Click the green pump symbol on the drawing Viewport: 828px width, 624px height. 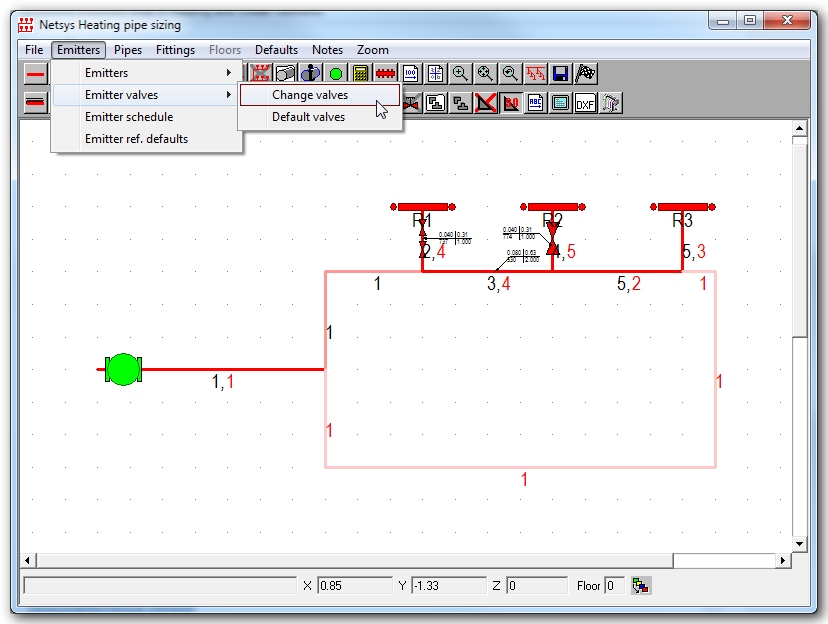pyautogui.click(x=124, y=370)
